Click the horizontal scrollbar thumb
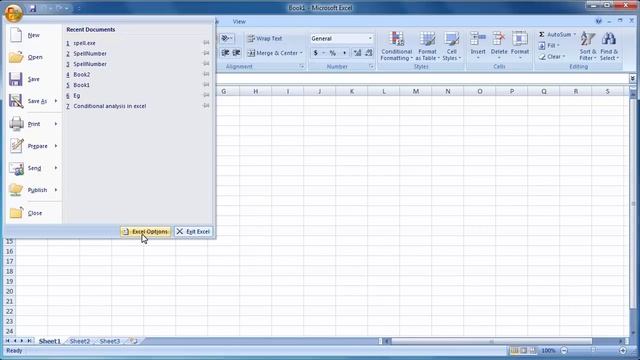This screenshot has width=640, height=360. (491, 341)
